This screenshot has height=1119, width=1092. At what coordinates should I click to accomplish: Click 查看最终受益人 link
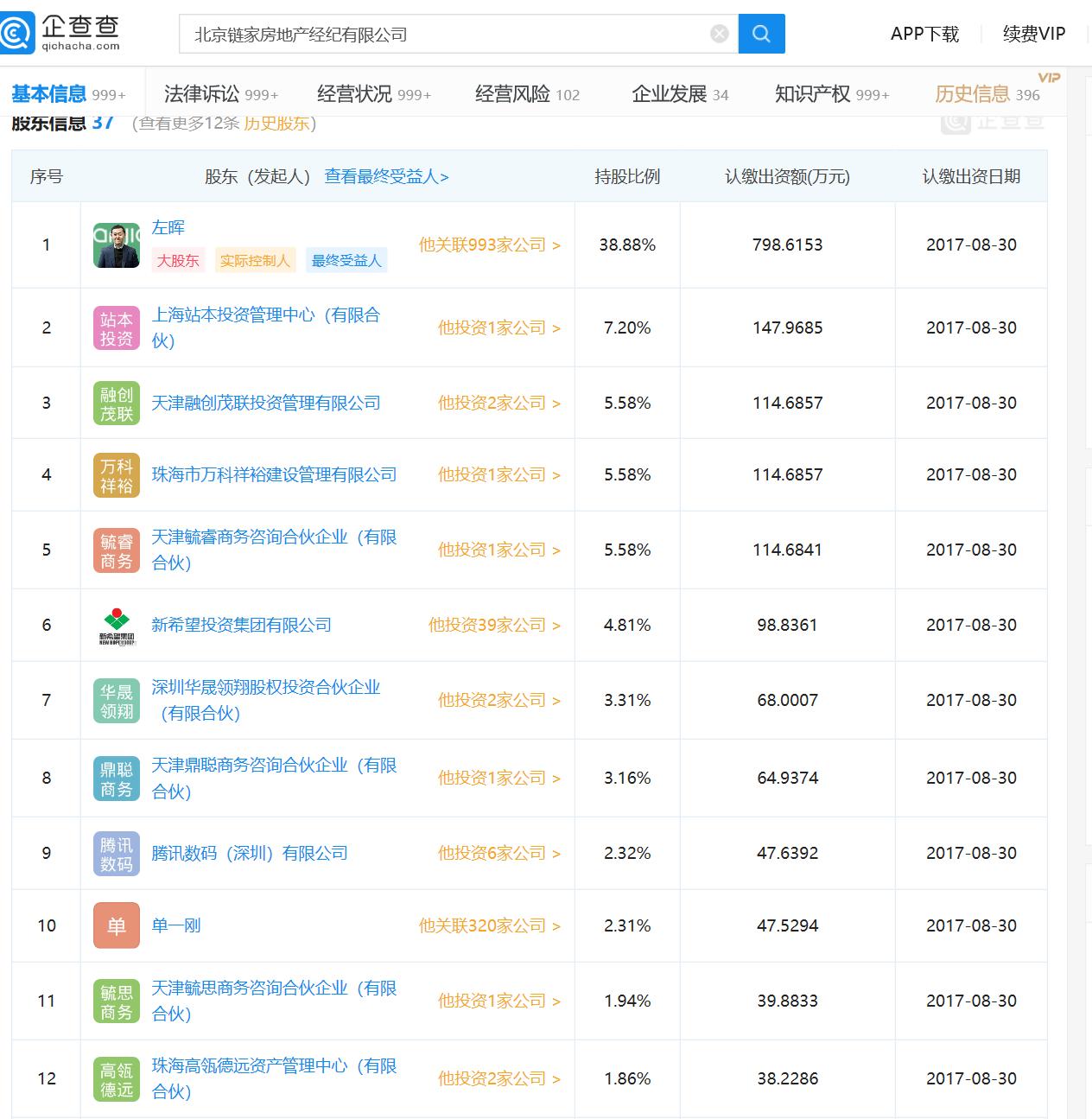[386, 176]
